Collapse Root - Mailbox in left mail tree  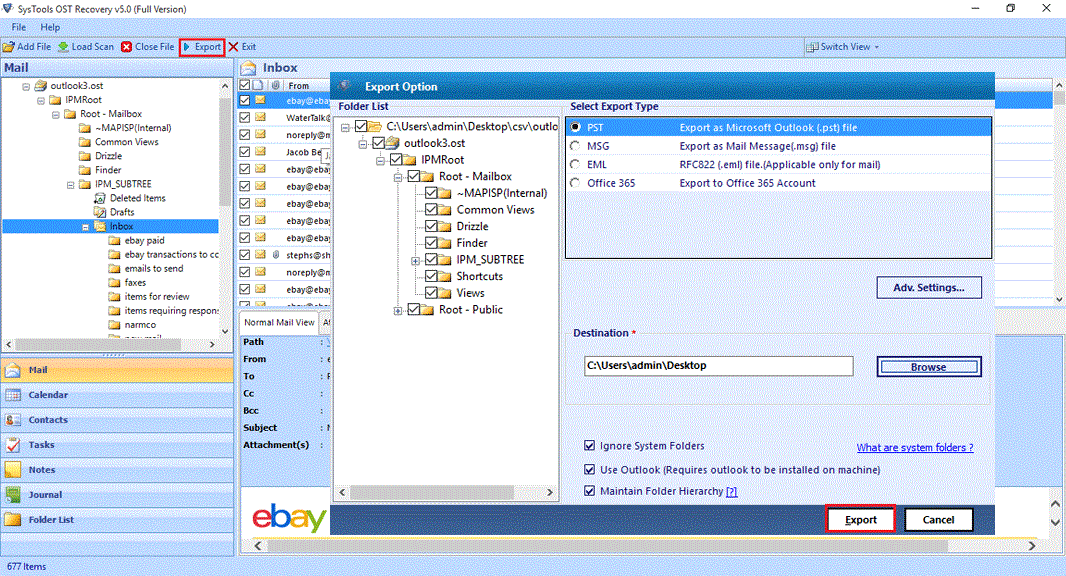[x=56, y=115]
